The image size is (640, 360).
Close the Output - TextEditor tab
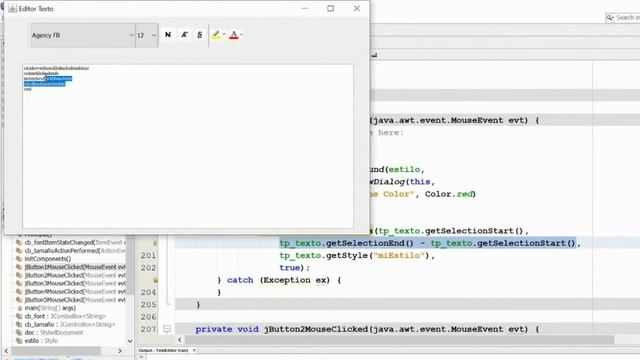tap(194, 350)
